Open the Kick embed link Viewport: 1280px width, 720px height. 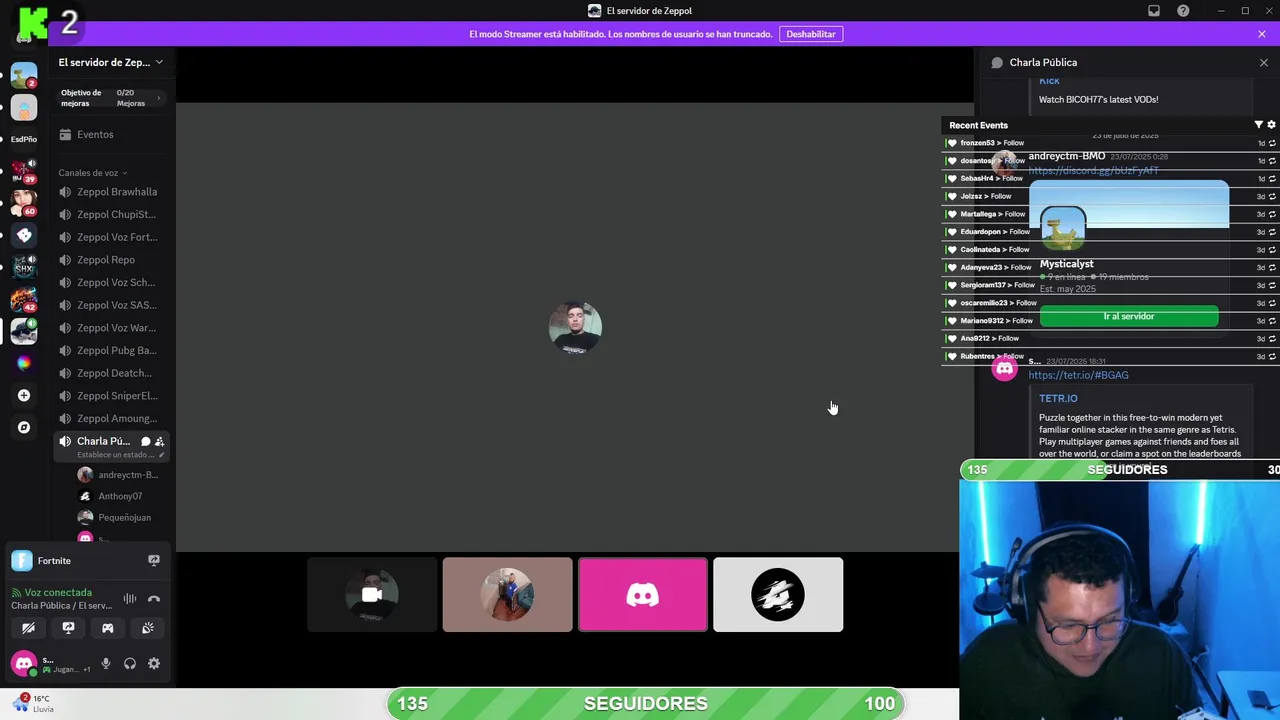click(x=1049, y=81)
